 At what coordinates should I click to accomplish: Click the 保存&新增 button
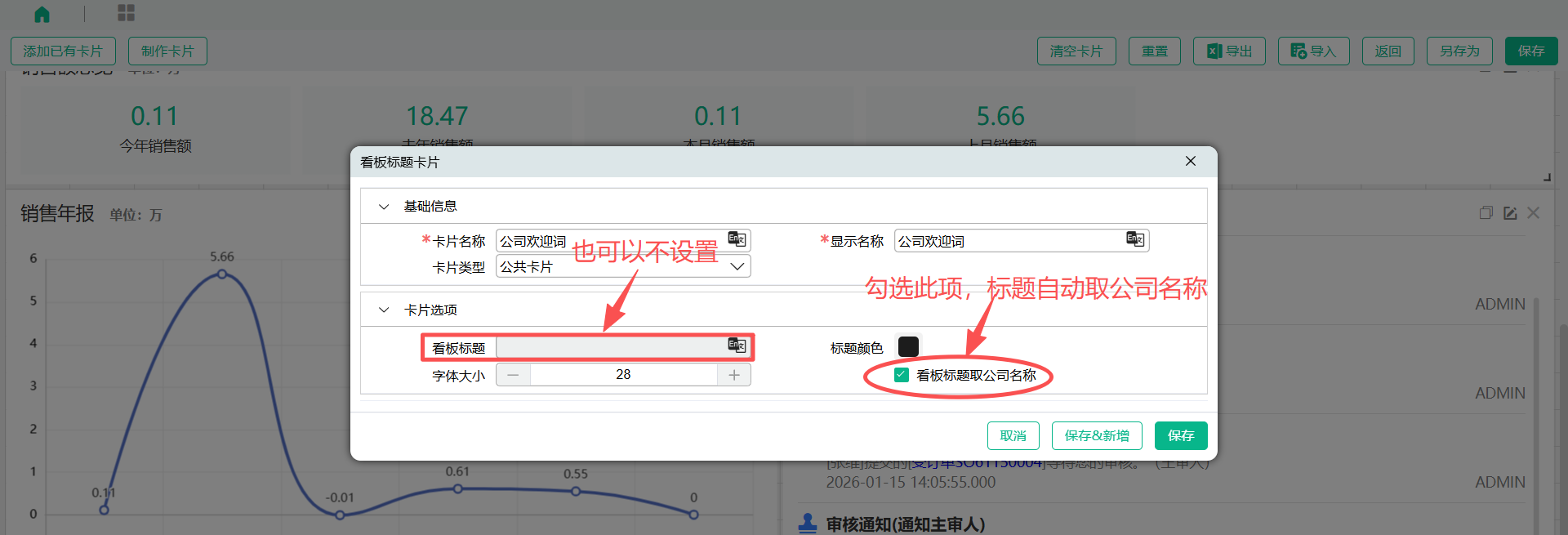click(x=1097, y=435)
